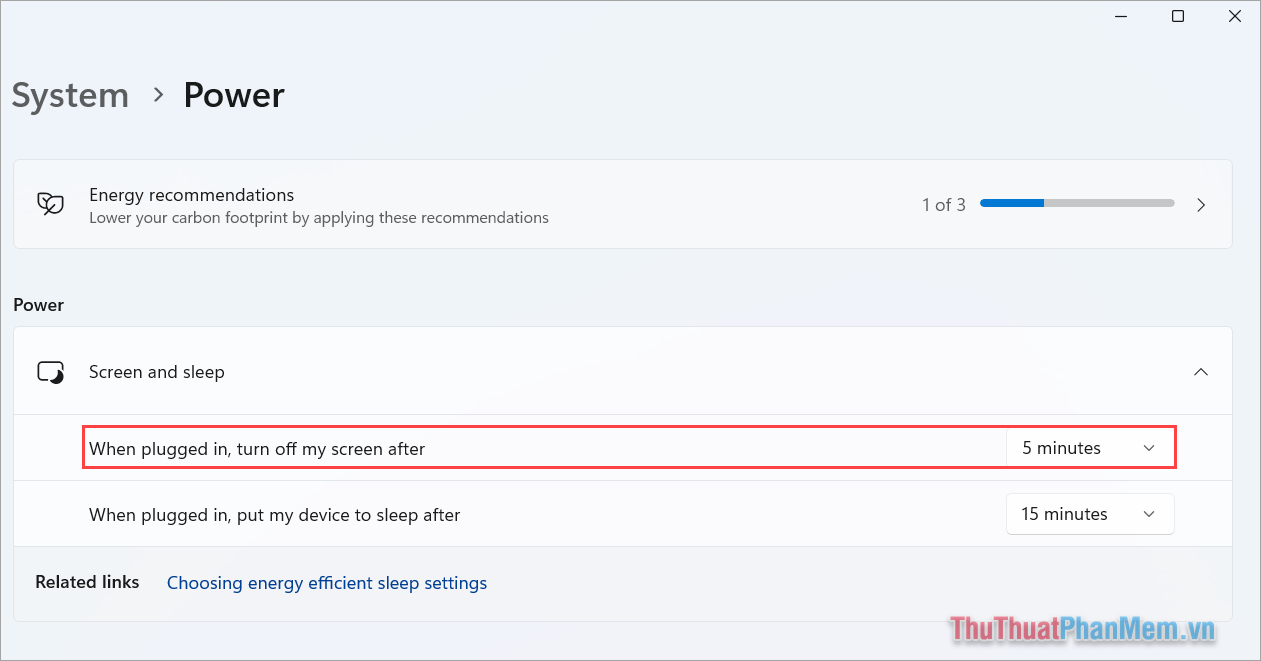Click the chevron beside 5 minutes
The image size is (1261, 661).
1148,448
